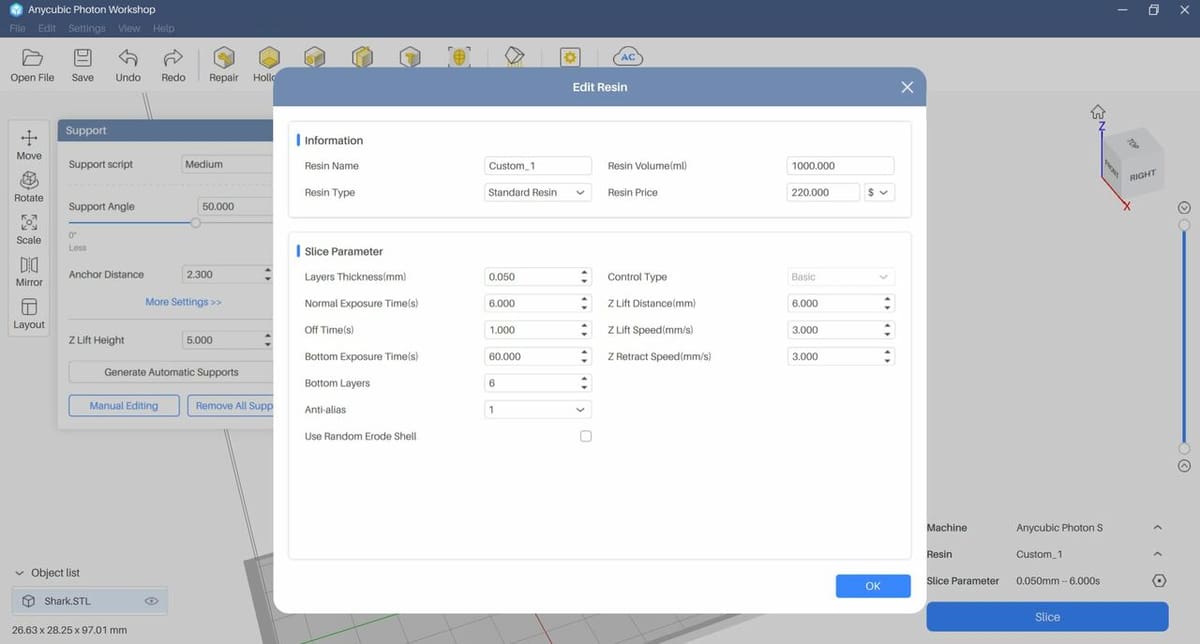Toggle Shark.STL visibility eye icon
1200x644 pixels.
[x=152, y=601]
